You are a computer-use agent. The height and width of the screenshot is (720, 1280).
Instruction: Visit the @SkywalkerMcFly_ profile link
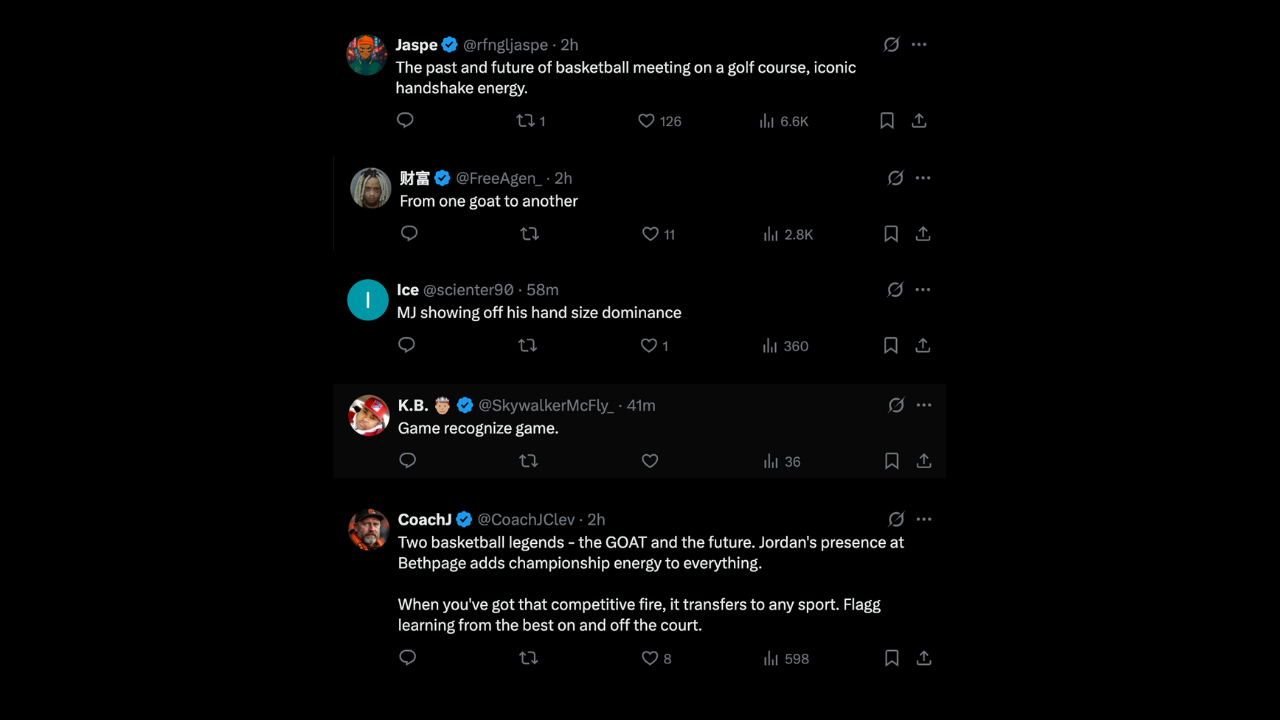click(x=545, y=405)
